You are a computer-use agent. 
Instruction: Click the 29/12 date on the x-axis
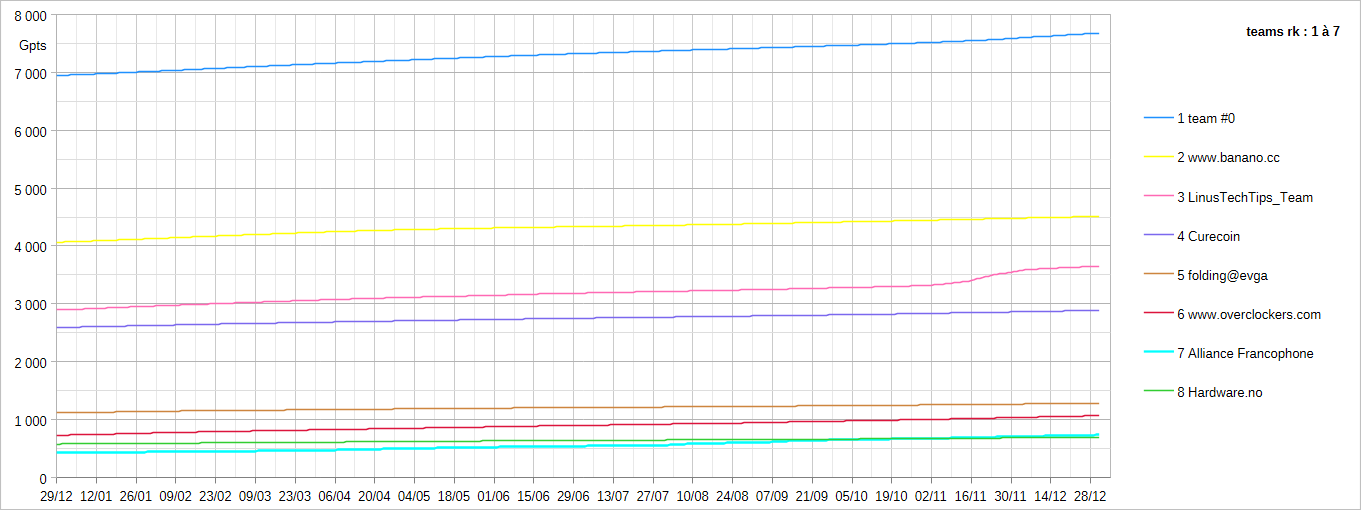(x=56, y=495)
